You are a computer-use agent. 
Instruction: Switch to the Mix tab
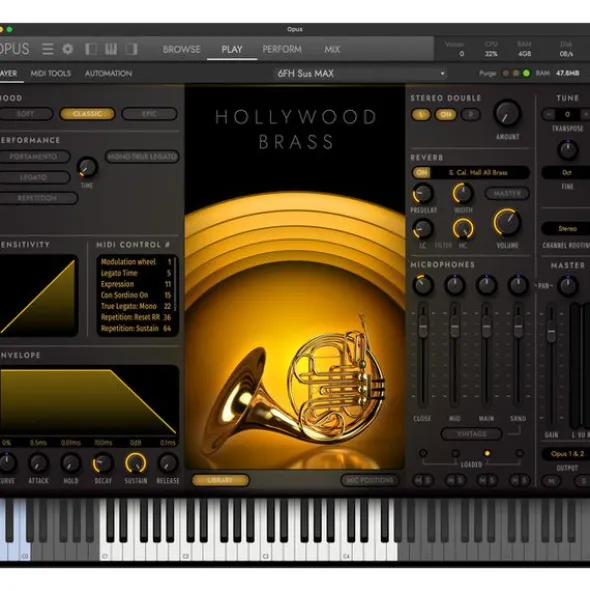(332, 49)
